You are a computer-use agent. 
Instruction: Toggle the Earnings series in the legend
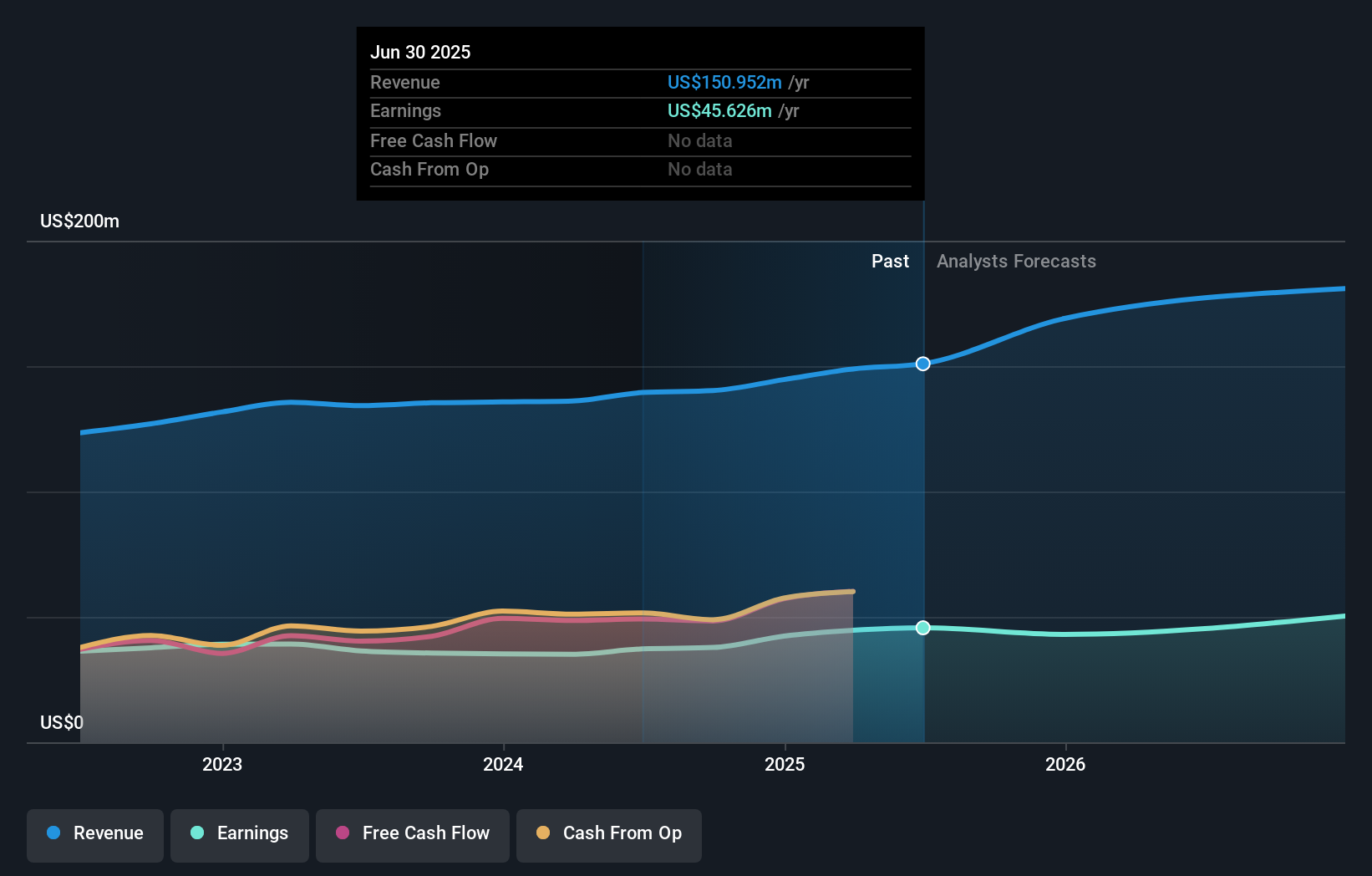tap(240, 833)
